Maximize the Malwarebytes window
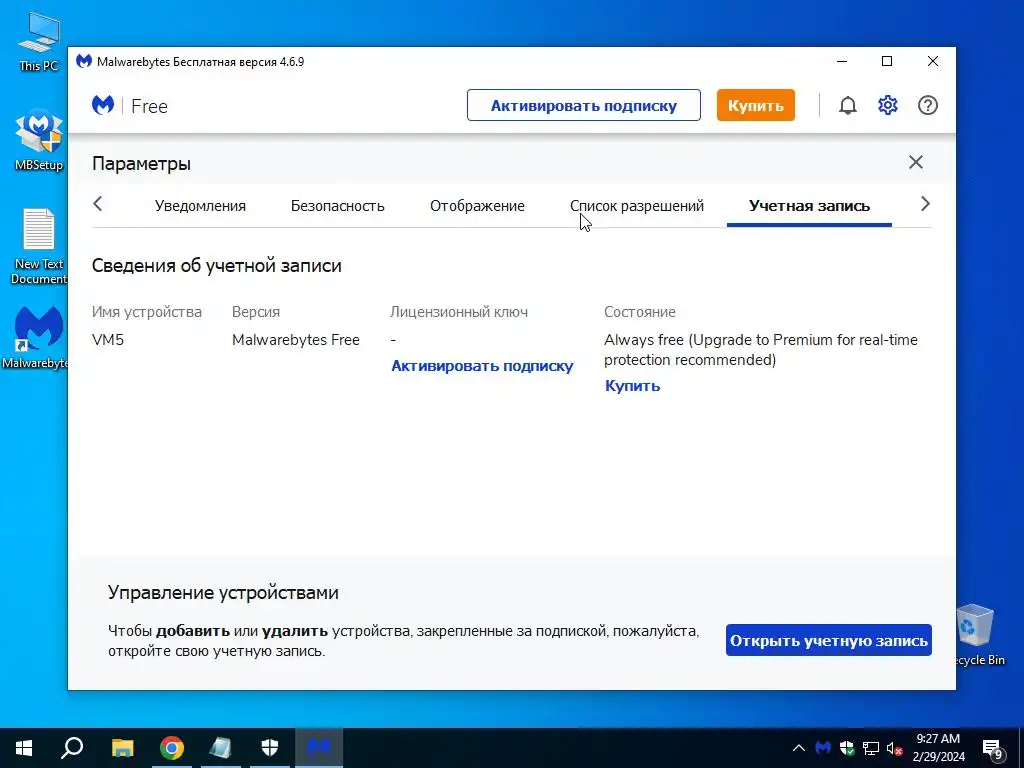The width and height of the screenshot is (1024, 768). [887, 61]
